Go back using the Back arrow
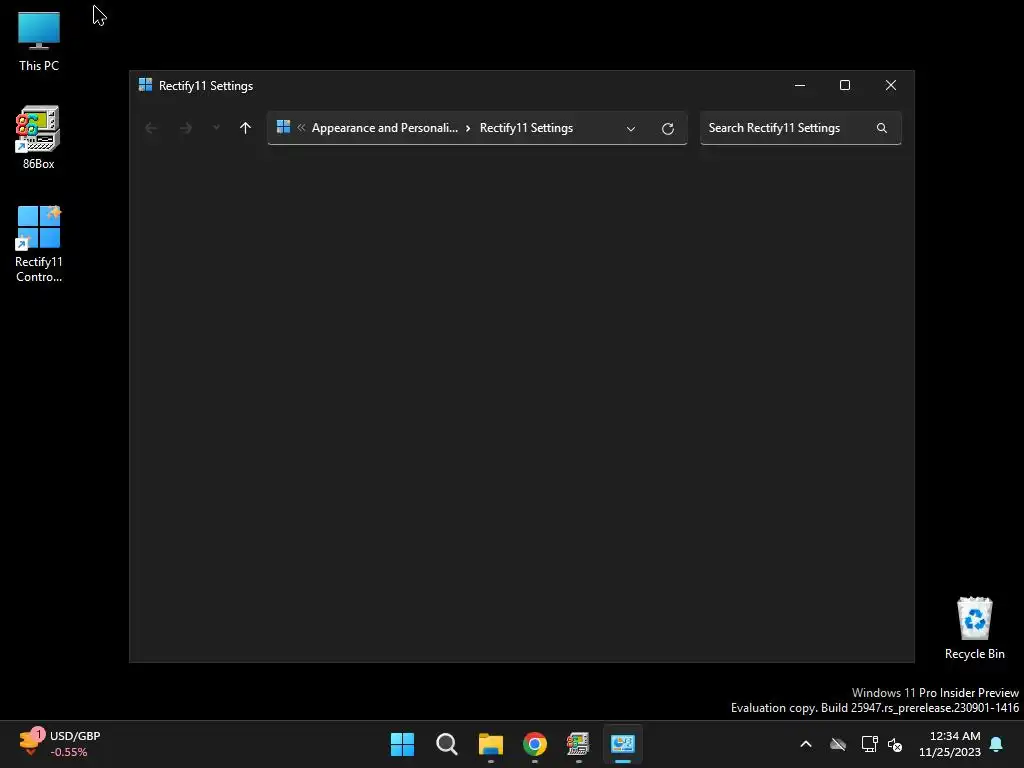Image resolution: width=1024 pixels, height=768 pixels. click(x=151, y=128)
